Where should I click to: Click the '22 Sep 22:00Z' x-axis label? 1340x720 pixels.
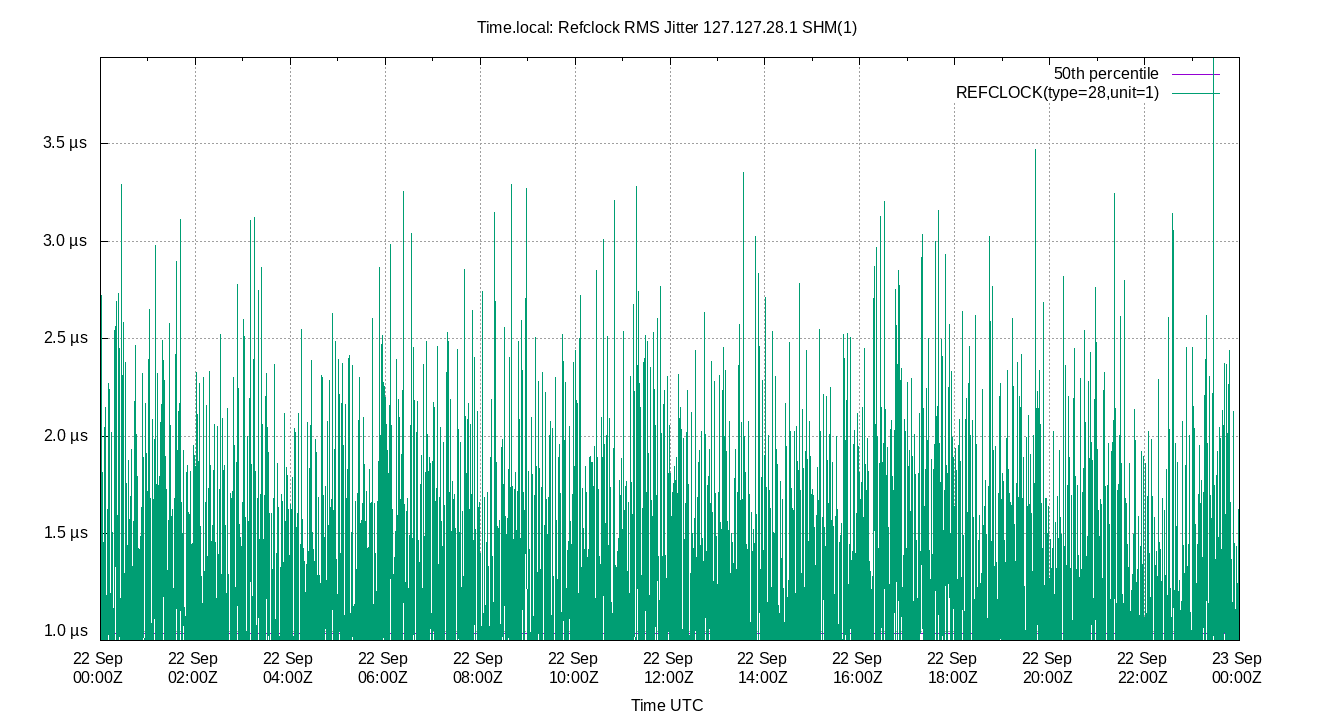click(x=1143, y=668)
